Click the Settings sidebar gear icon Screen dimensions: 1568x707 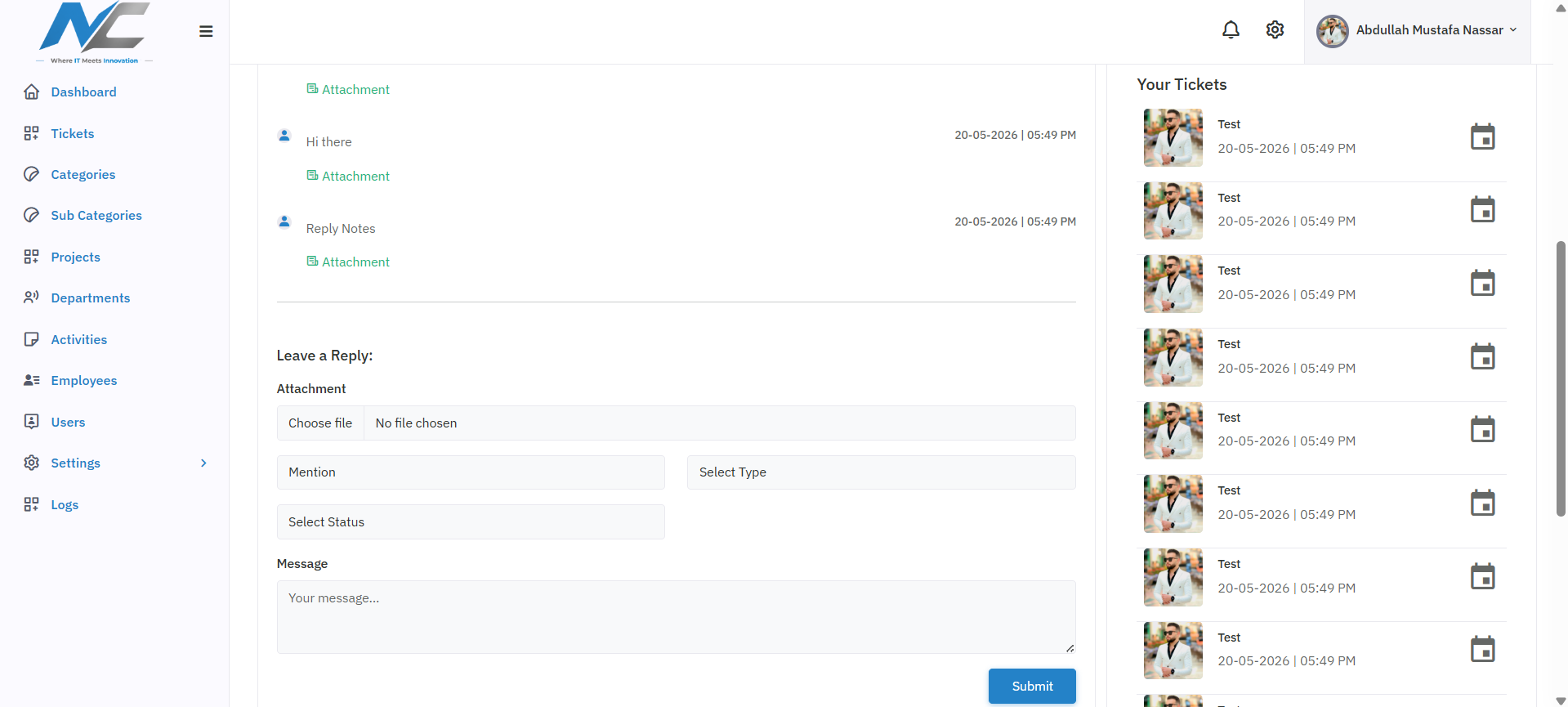[x=31, y=463]
